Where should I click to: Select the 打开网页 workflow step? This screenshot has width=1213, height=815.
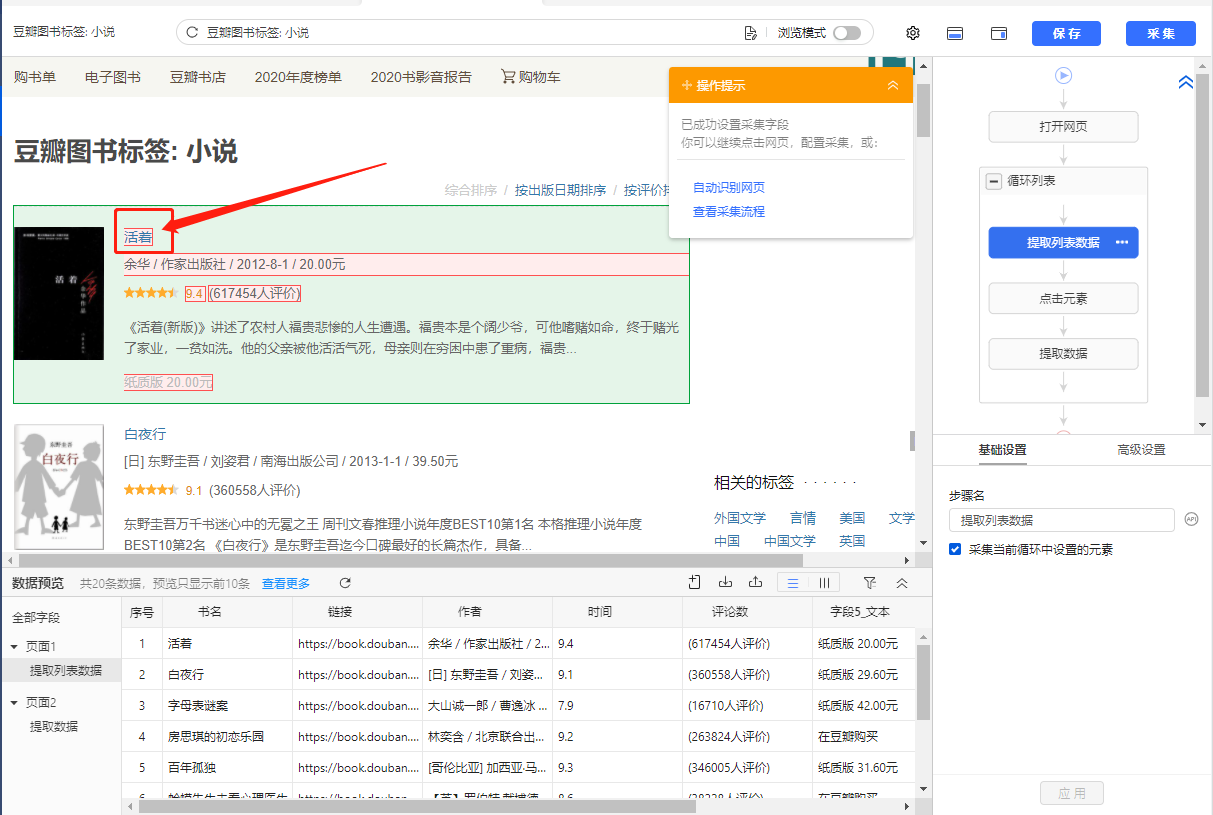coord(1063,127)
